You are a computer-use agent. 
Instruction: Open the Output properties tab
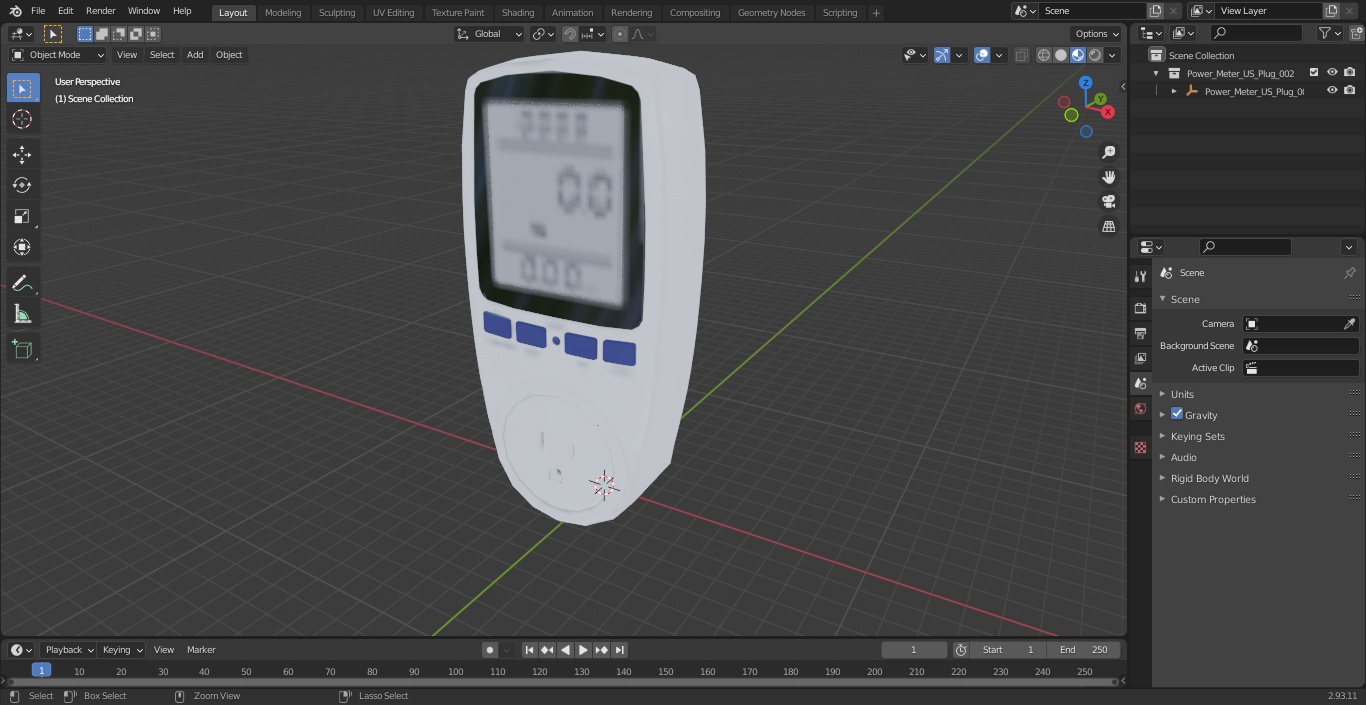[x=1140, y=334]
